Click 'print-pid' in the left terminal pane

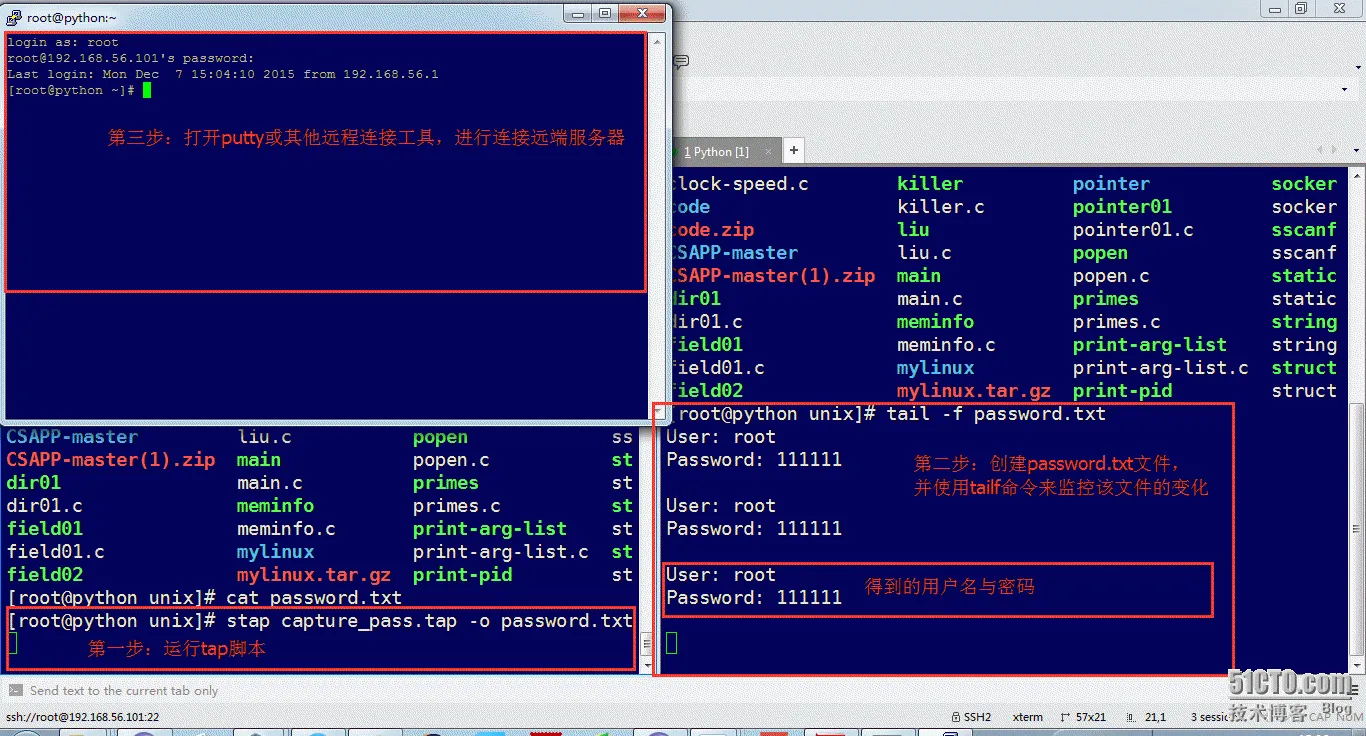(x=462, y=575)
